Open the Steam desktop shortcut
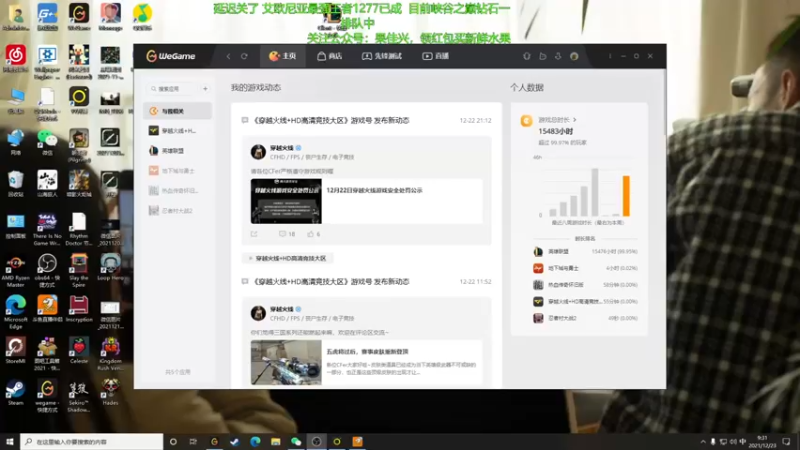 click(x=15, y=392)
